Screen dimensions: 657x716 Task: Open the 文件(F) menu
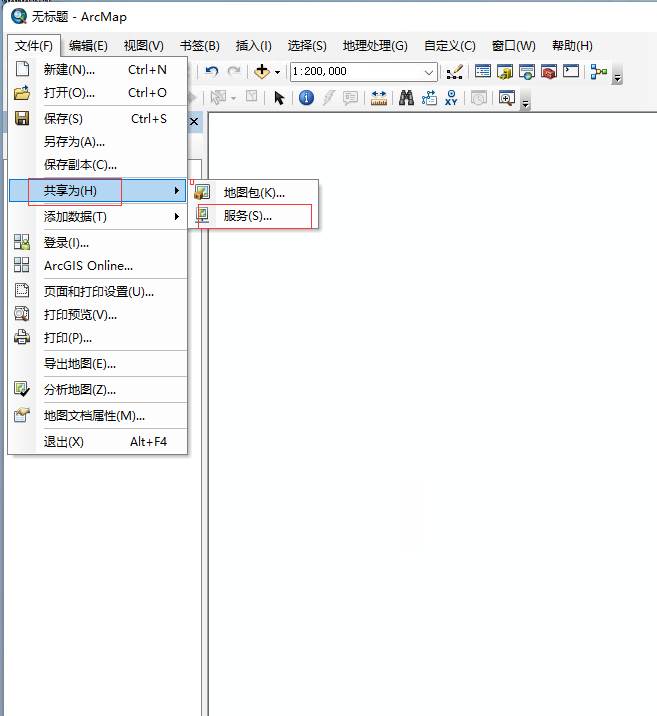[x=34, y=46]
